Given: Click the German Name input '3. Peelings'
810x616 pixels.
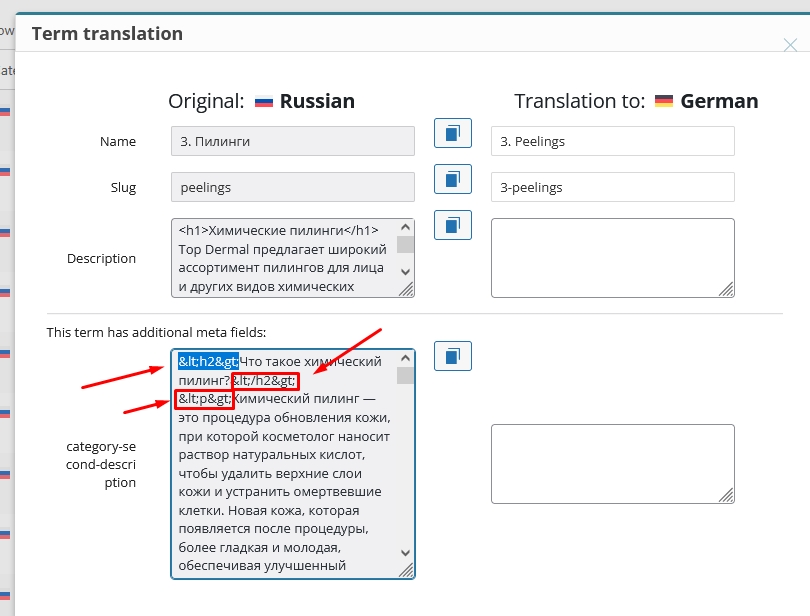Looking at the screenshot, I should click(613, 141).
